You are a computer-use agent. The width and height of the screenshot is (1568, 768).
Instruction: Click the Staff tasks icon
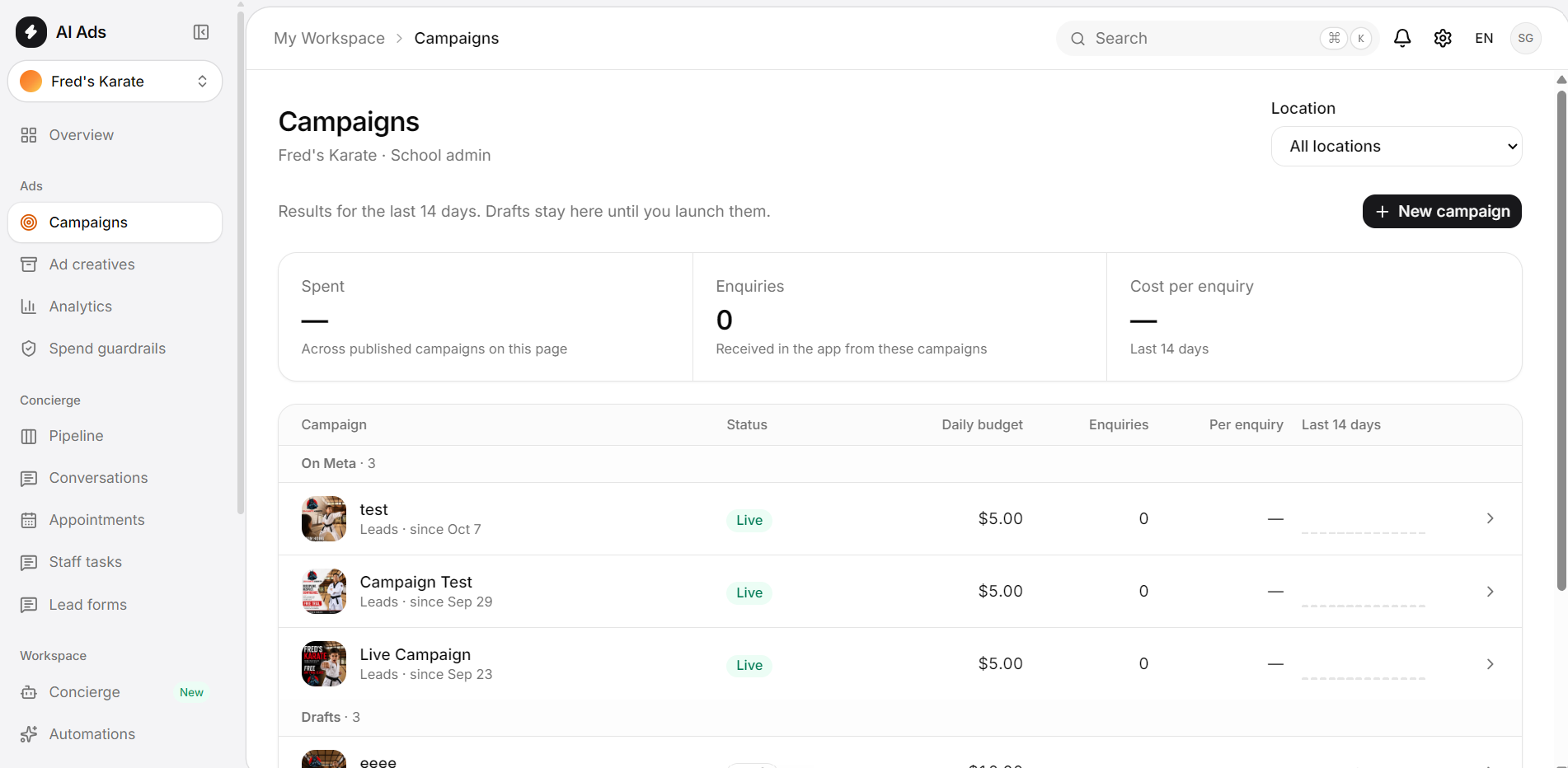(29, 562)
